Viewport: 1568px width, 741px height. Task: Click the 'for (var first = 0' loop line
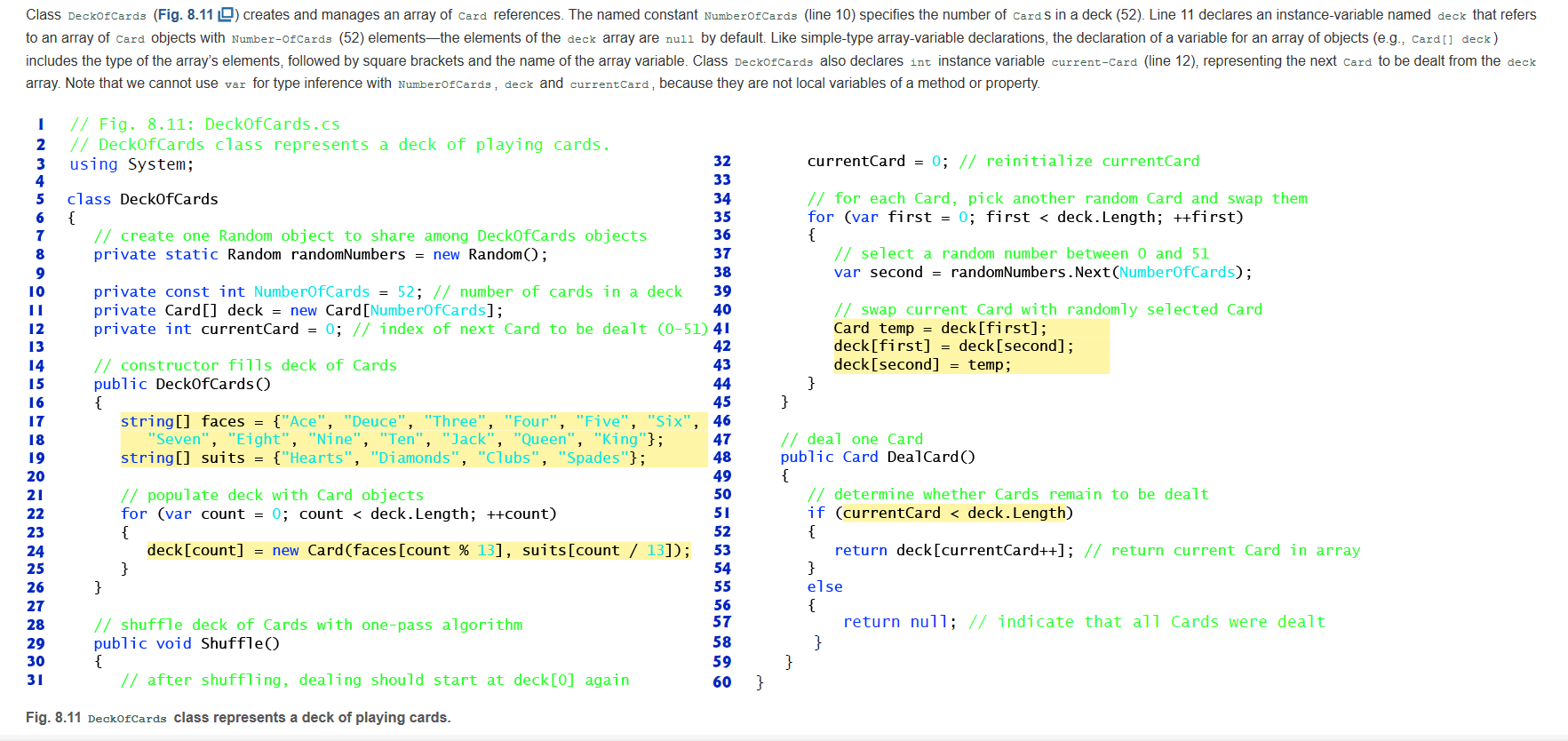tap(1025, 217)
